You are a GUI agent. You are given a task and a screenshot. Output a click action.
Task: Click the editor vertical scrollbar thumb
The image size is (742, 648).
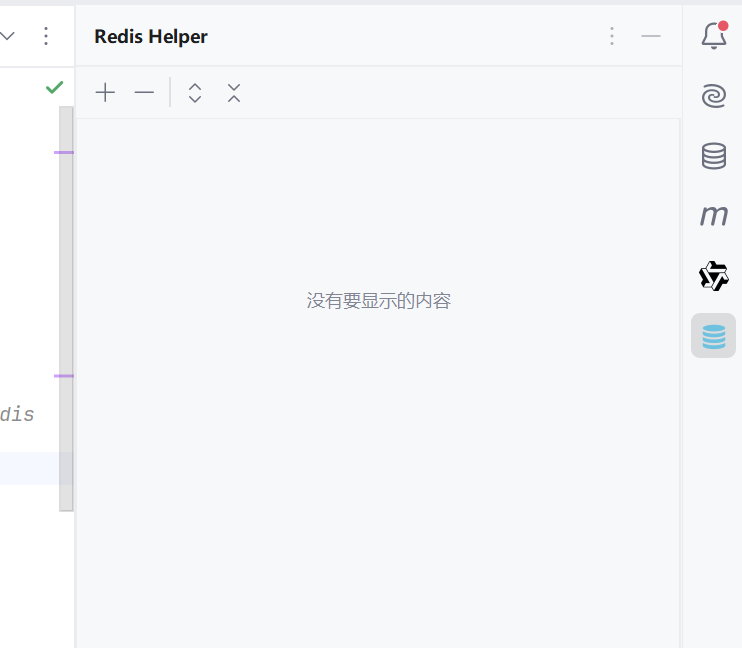click(x=66, y=309)
